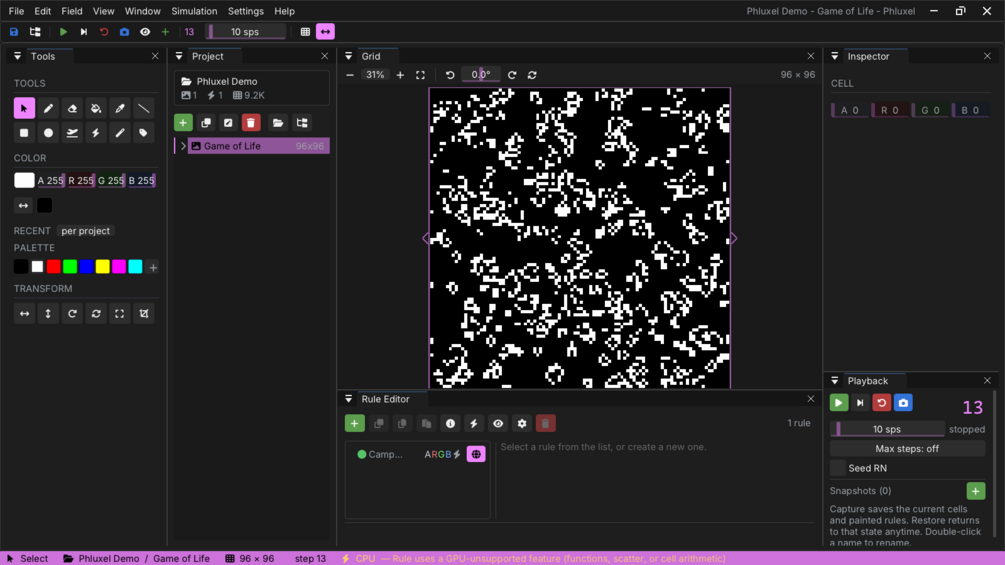
Task: Zoom out of the grid with minus
Action: tap(350, 75)
